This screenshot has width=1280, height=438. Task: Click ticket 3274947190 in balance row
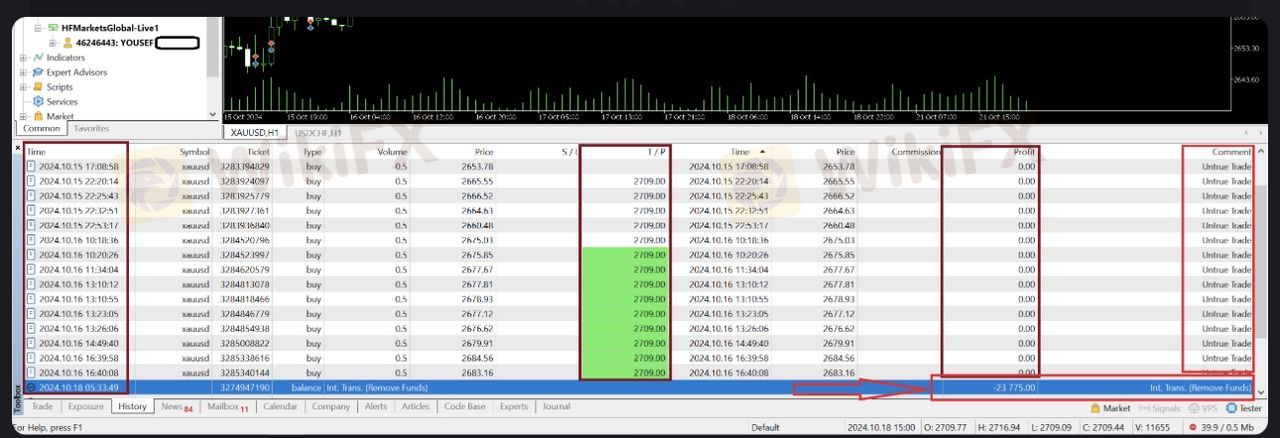(x=244, y=387)
